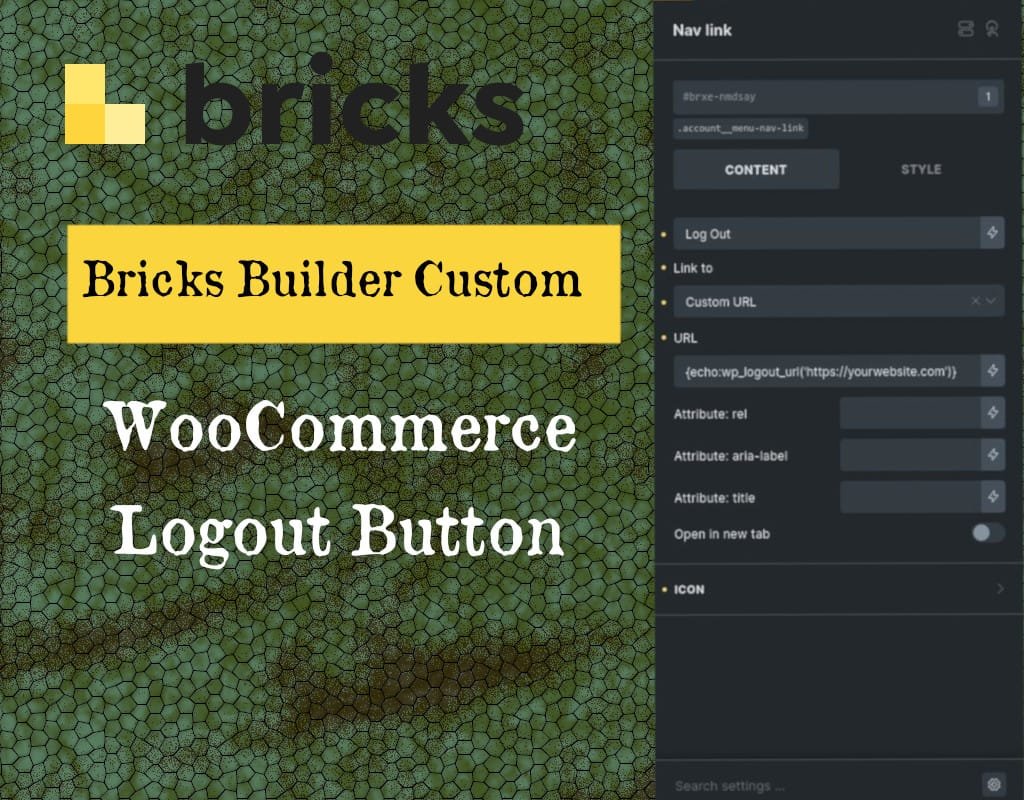
Task: Switch to the CONTENT tab
Action: (x=756, y=169)
